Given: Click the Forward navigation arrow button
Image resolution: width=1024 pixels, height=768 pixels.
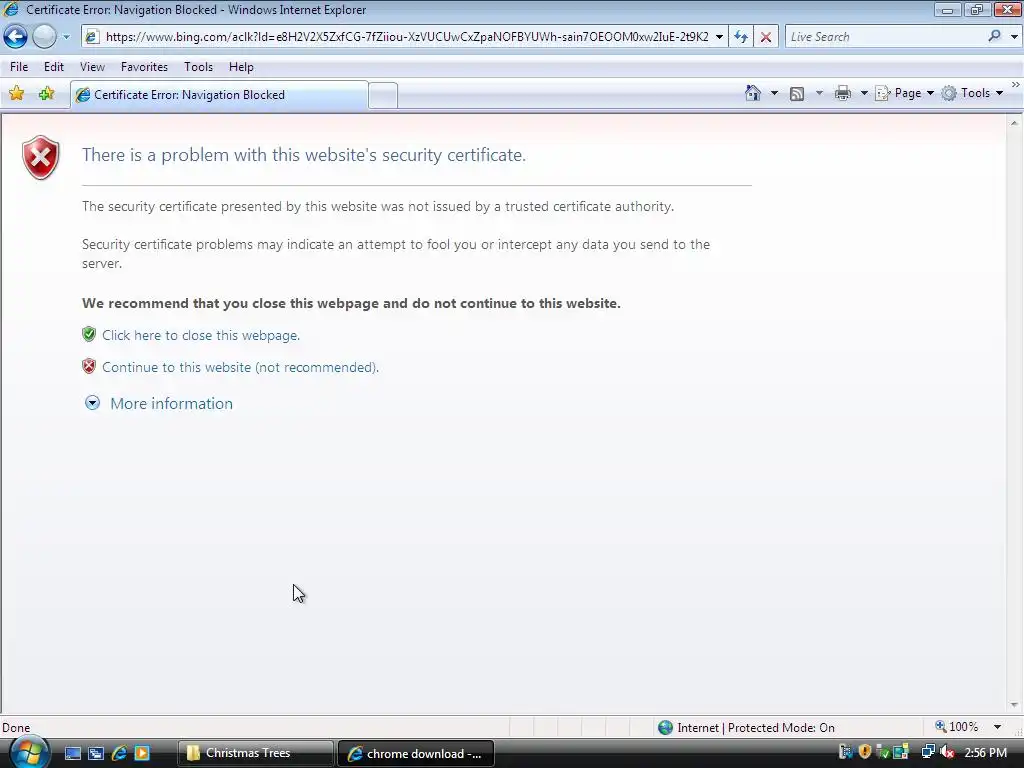Looking at the screenshot, I should click(44, 37).
